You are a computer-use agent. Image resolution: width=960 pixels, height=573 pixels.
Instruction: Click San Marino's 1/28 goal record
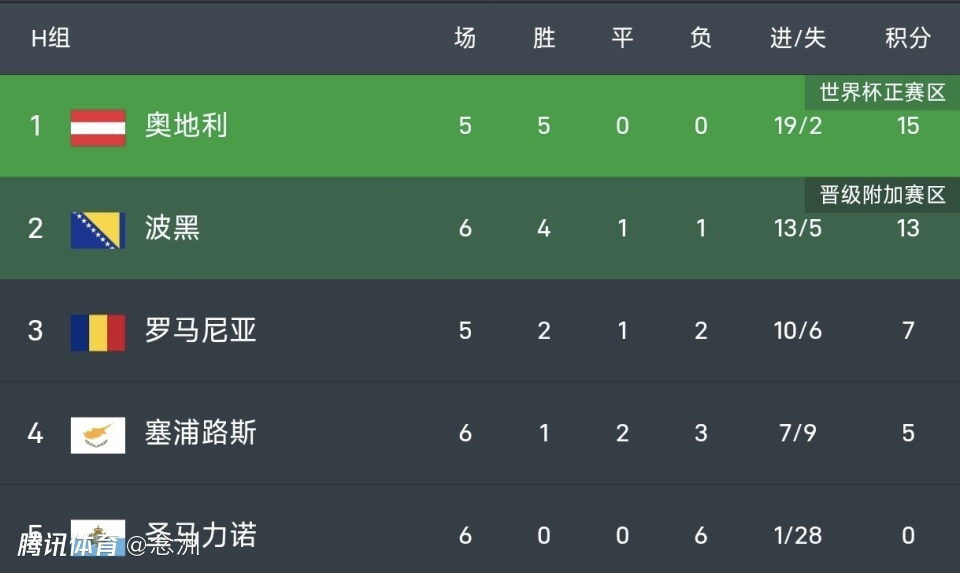point(798,536)
